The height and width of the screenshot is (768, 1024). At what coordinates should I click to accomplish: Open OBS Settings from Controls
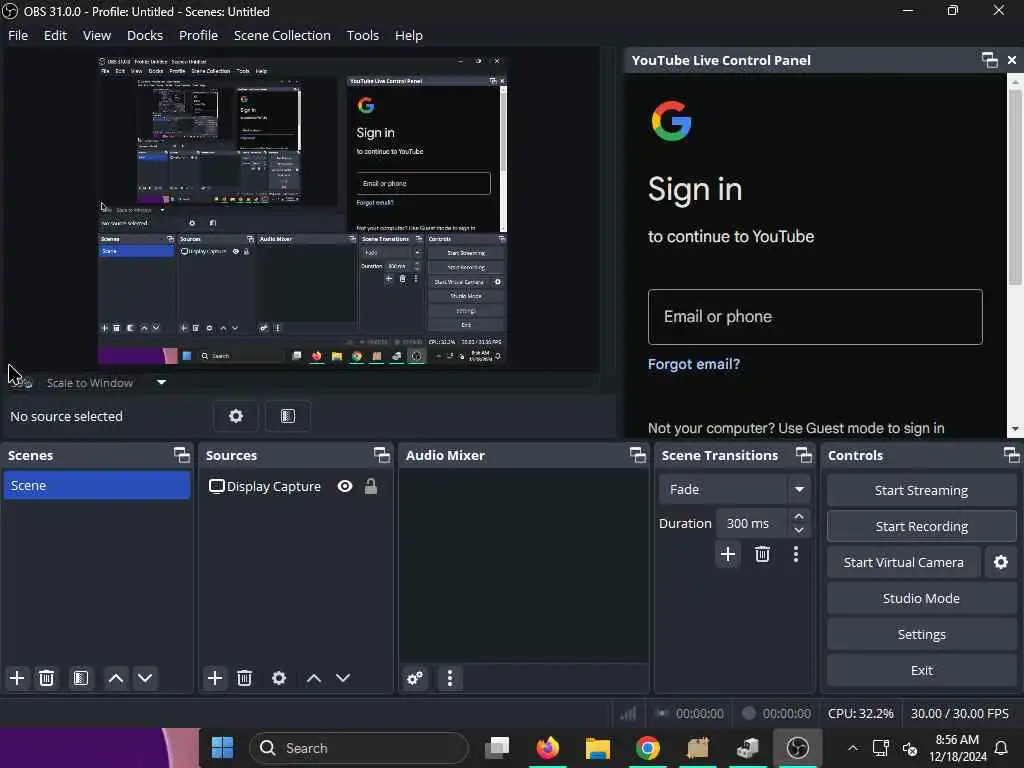tap(921, 634)
